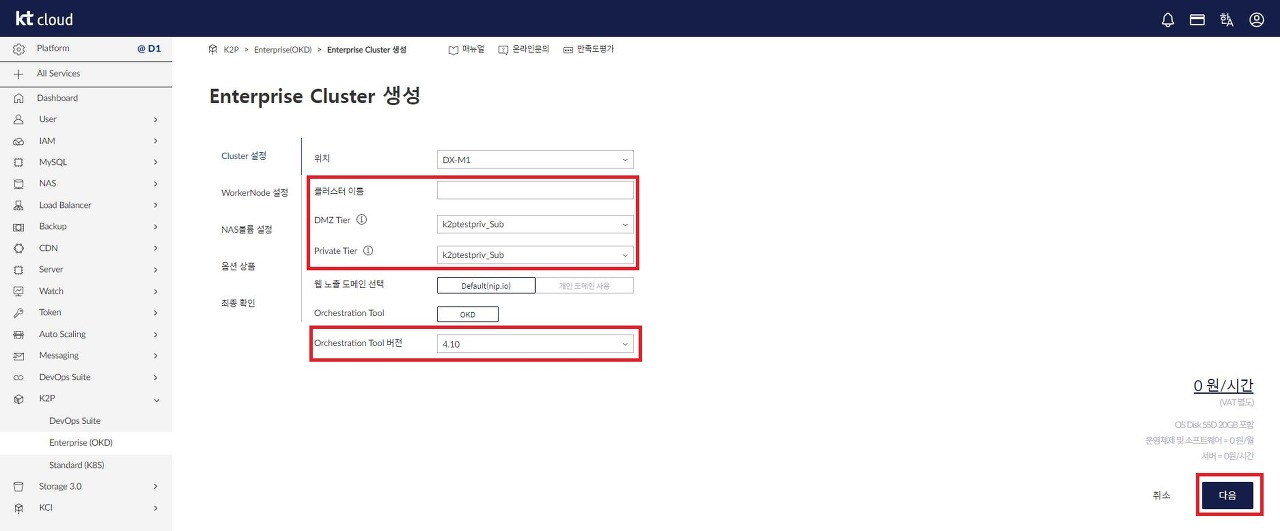Click the Dashboard home icon
1280x531 pixels.
[18, 98]
